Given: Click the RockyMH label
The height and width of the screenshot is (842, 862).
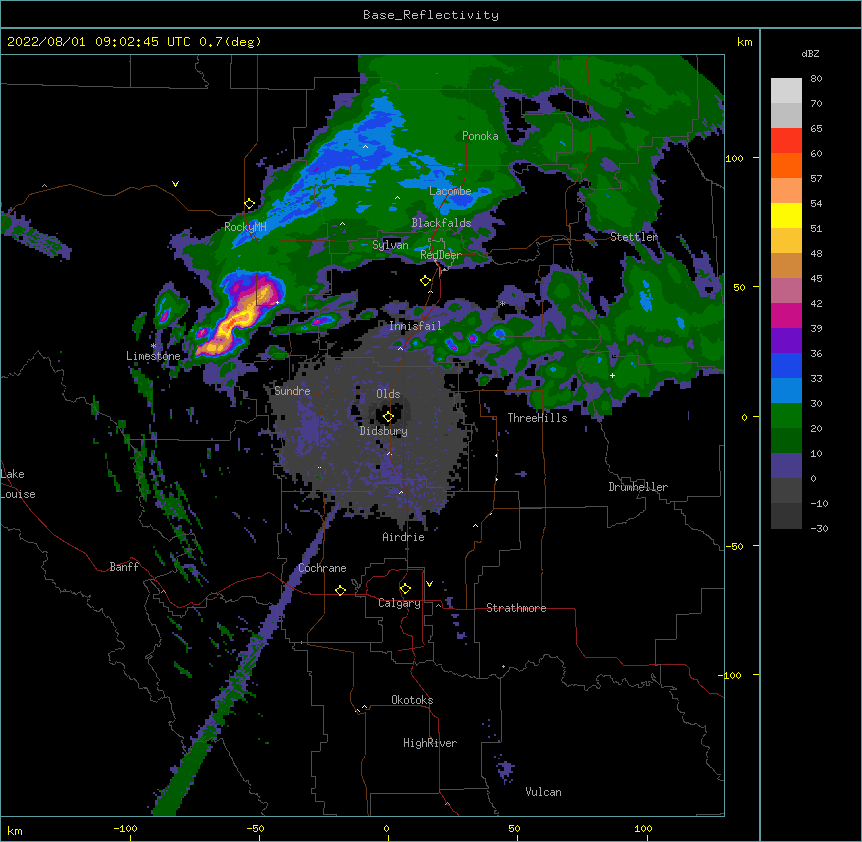Looking at the screenshot, I should point(245,227).
